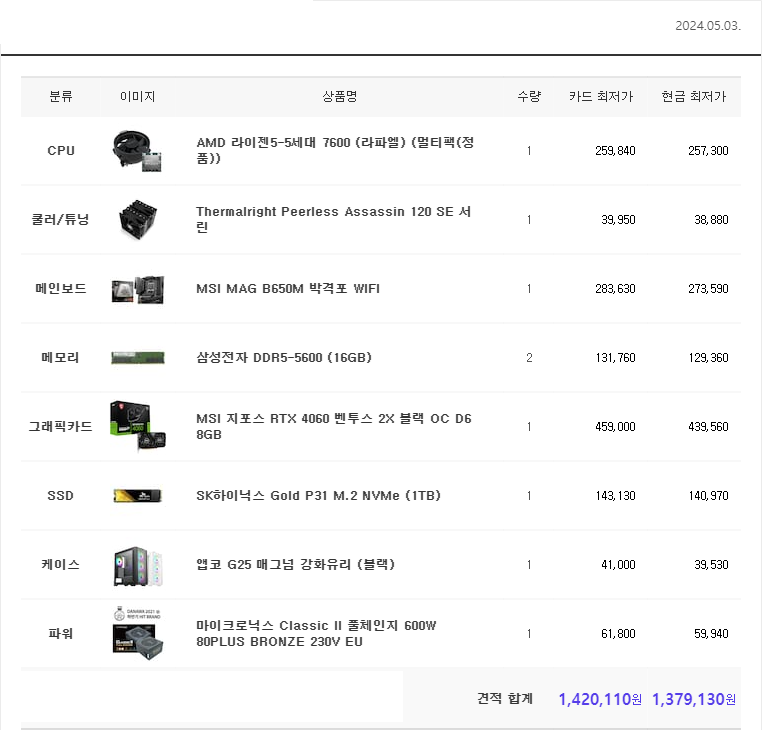Click 마이크로닉스 Classic II 600W product name
Screen dimensions: 762x730
(x=316, y=633)
